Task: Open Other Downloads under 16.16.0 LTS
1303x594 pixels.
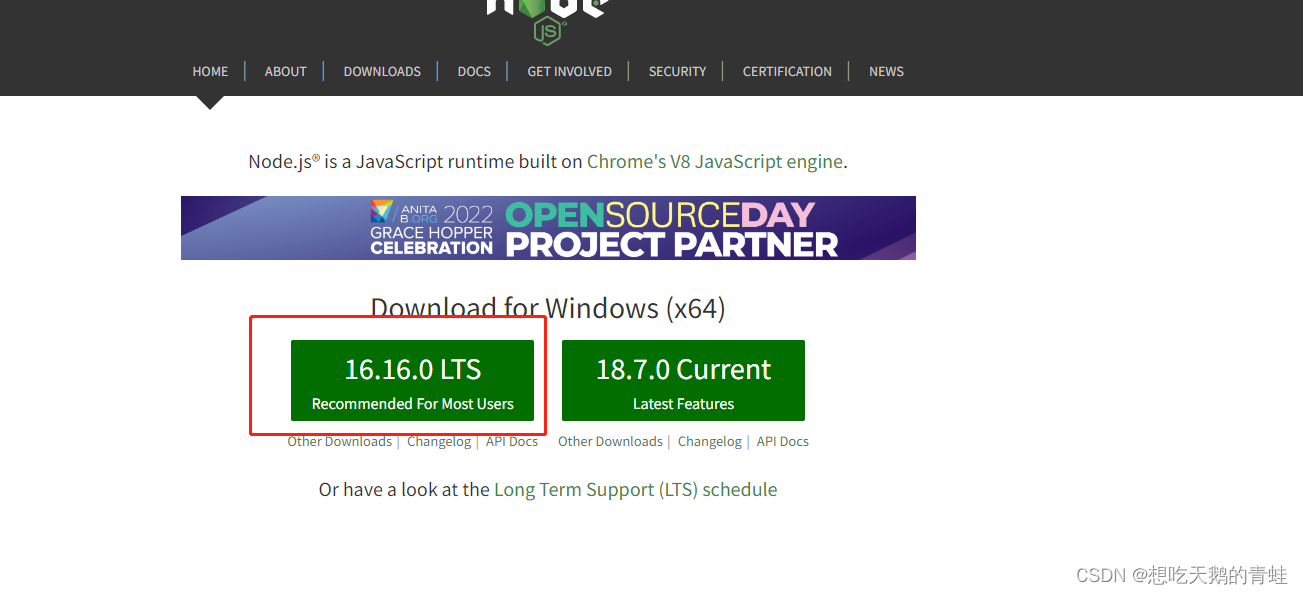Action: (x=339, y=441)
